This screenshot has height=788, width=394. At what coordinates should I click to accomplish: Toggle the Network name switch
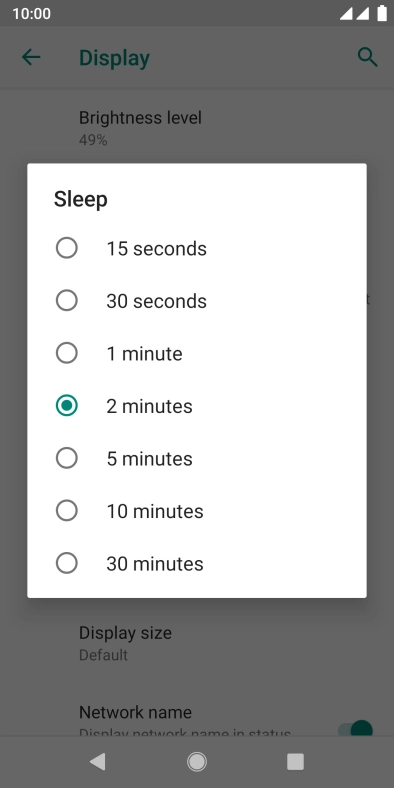(356, 729)
